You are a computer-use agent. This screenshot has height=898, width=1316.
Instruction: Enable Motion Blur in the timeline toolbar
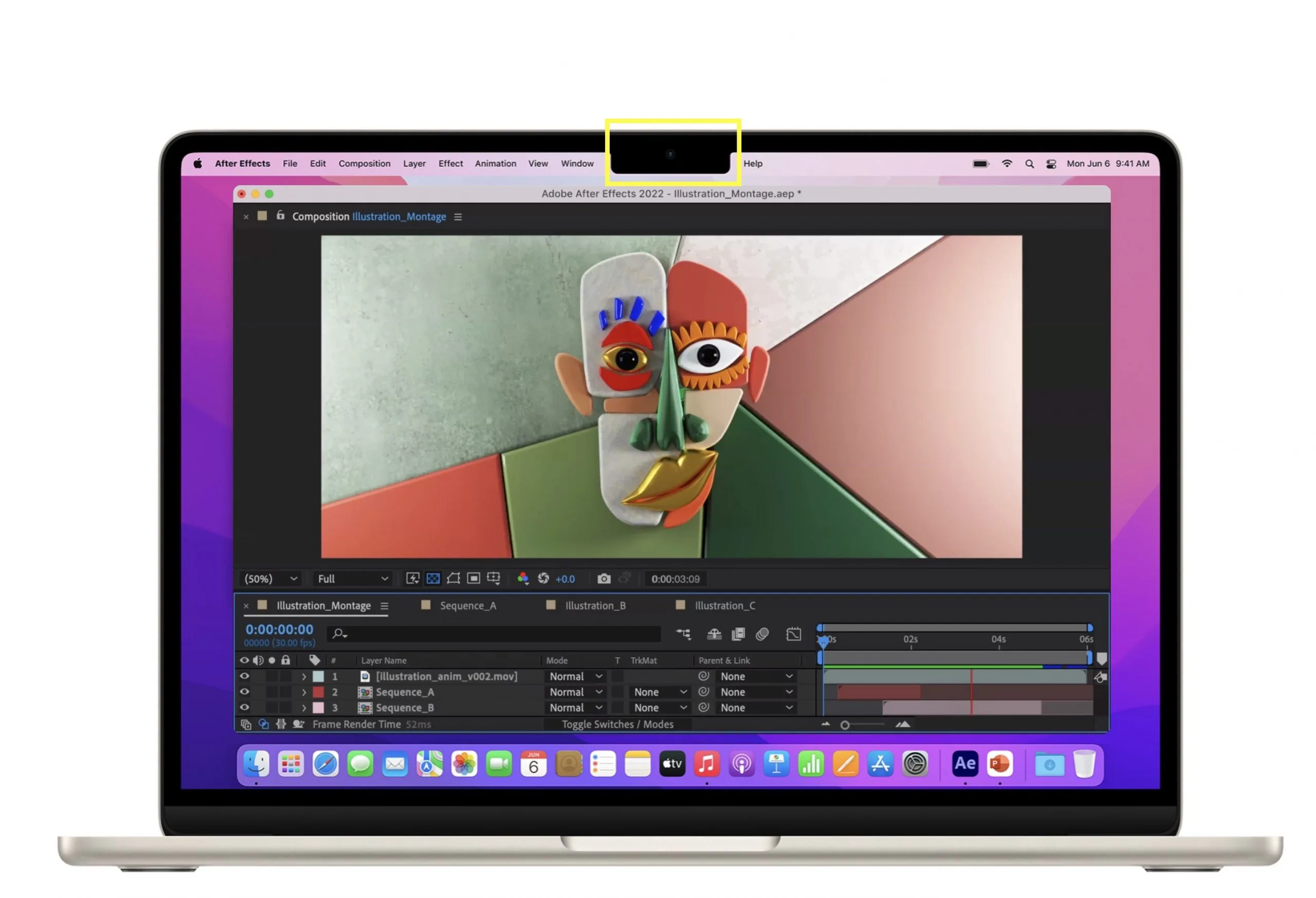(762, 634)
